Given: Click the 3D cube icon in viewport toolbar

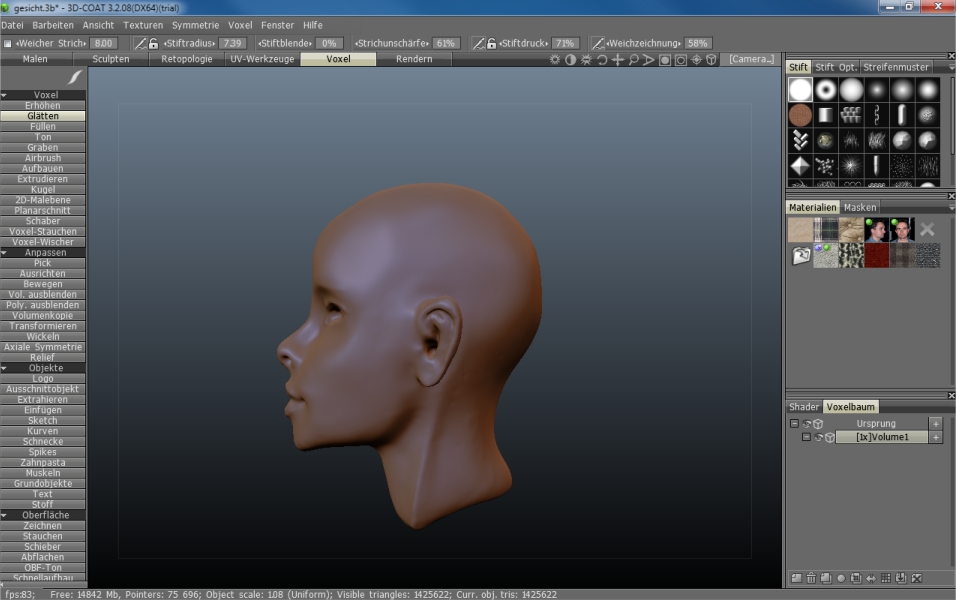Looking at the screenshot, I should (x=711, y=60).
